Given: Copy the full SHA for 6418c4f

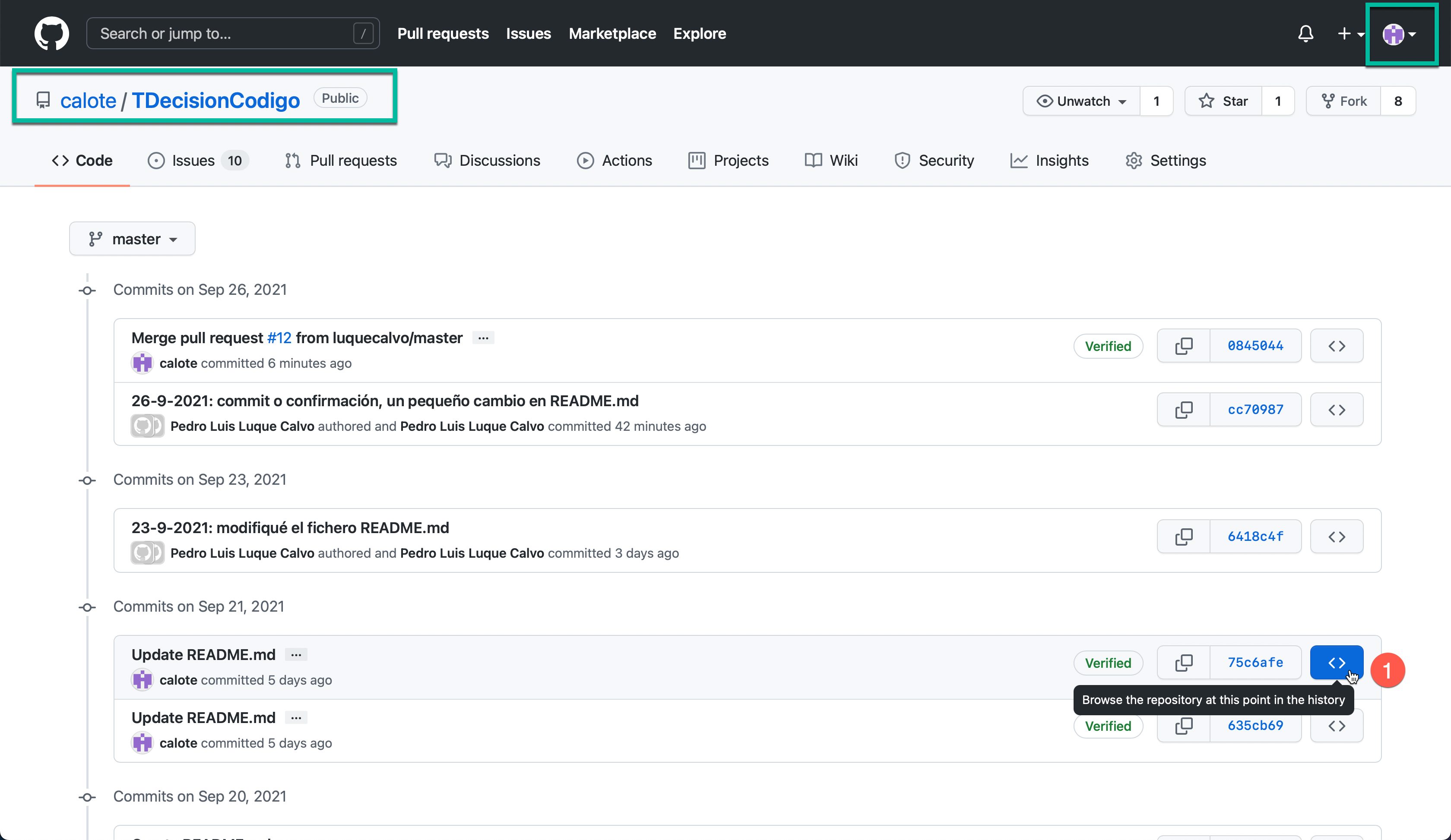Looking at the screenshot, I should (x=1184, y=536).
